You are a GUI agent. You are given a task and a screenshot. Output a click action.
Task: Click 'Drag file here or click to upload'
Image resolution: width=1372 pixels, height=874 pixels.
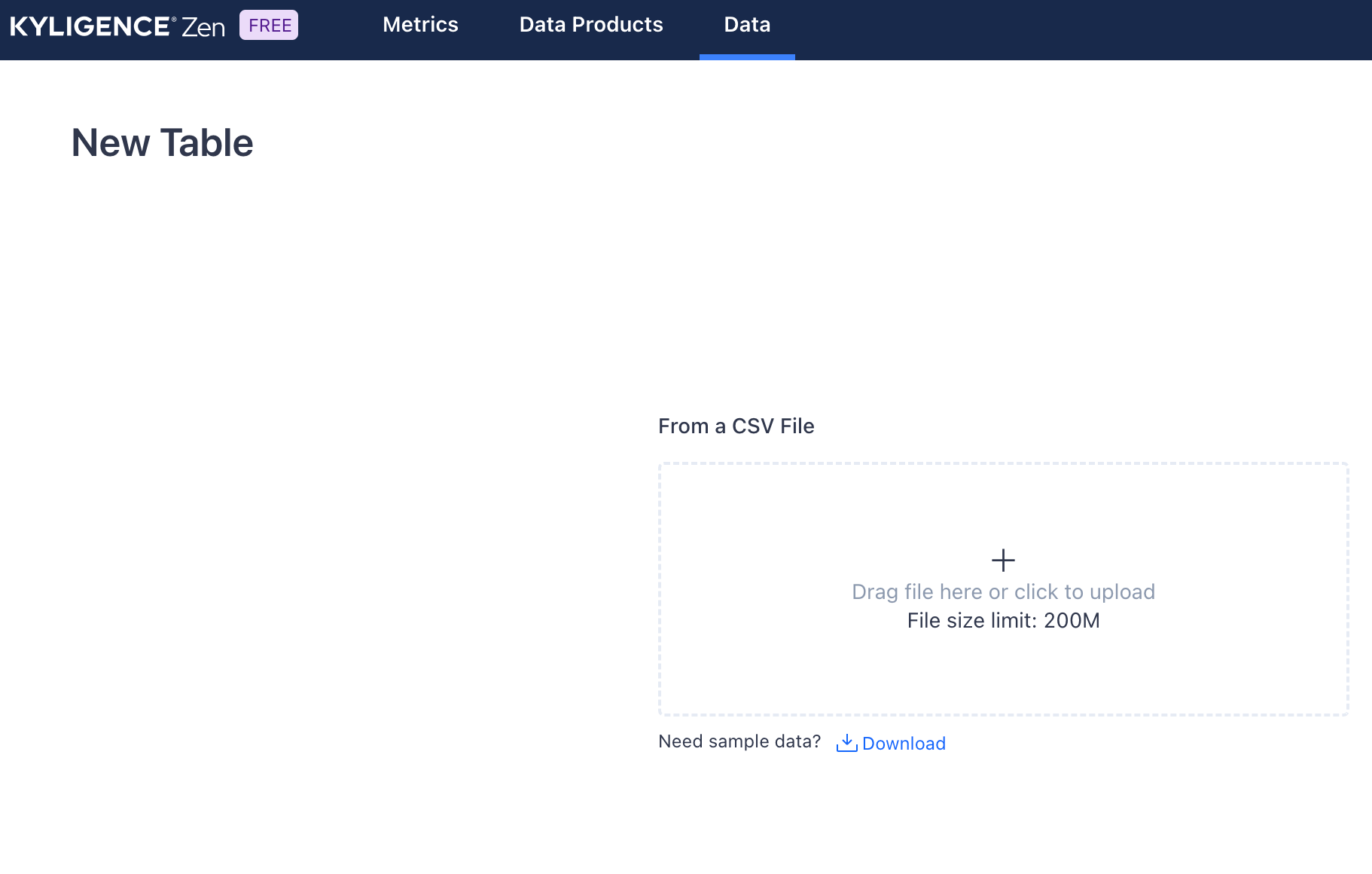pyautogui.click(x=1003, y=591)
